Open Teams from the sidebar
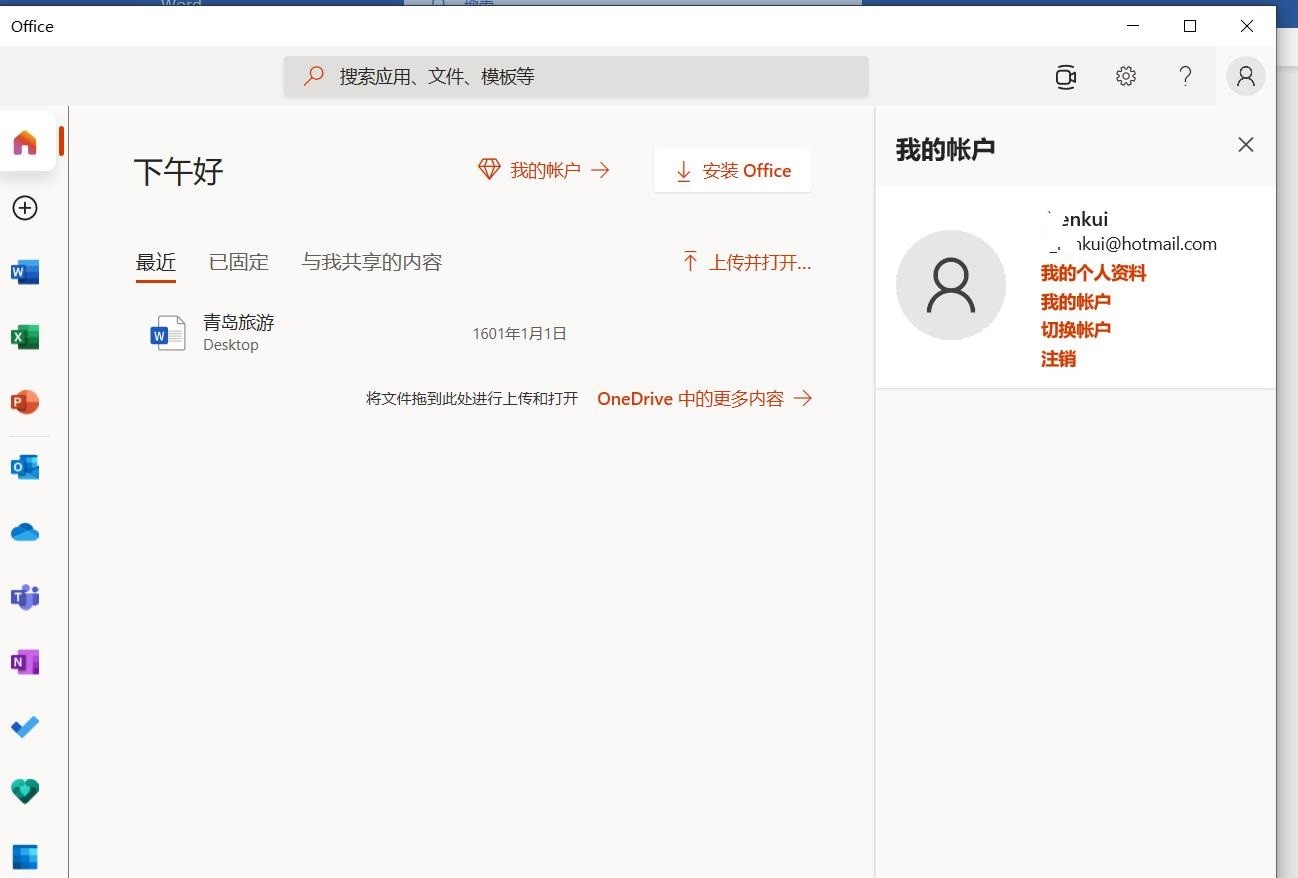1298x878 pixels. [x=25, y=597]
